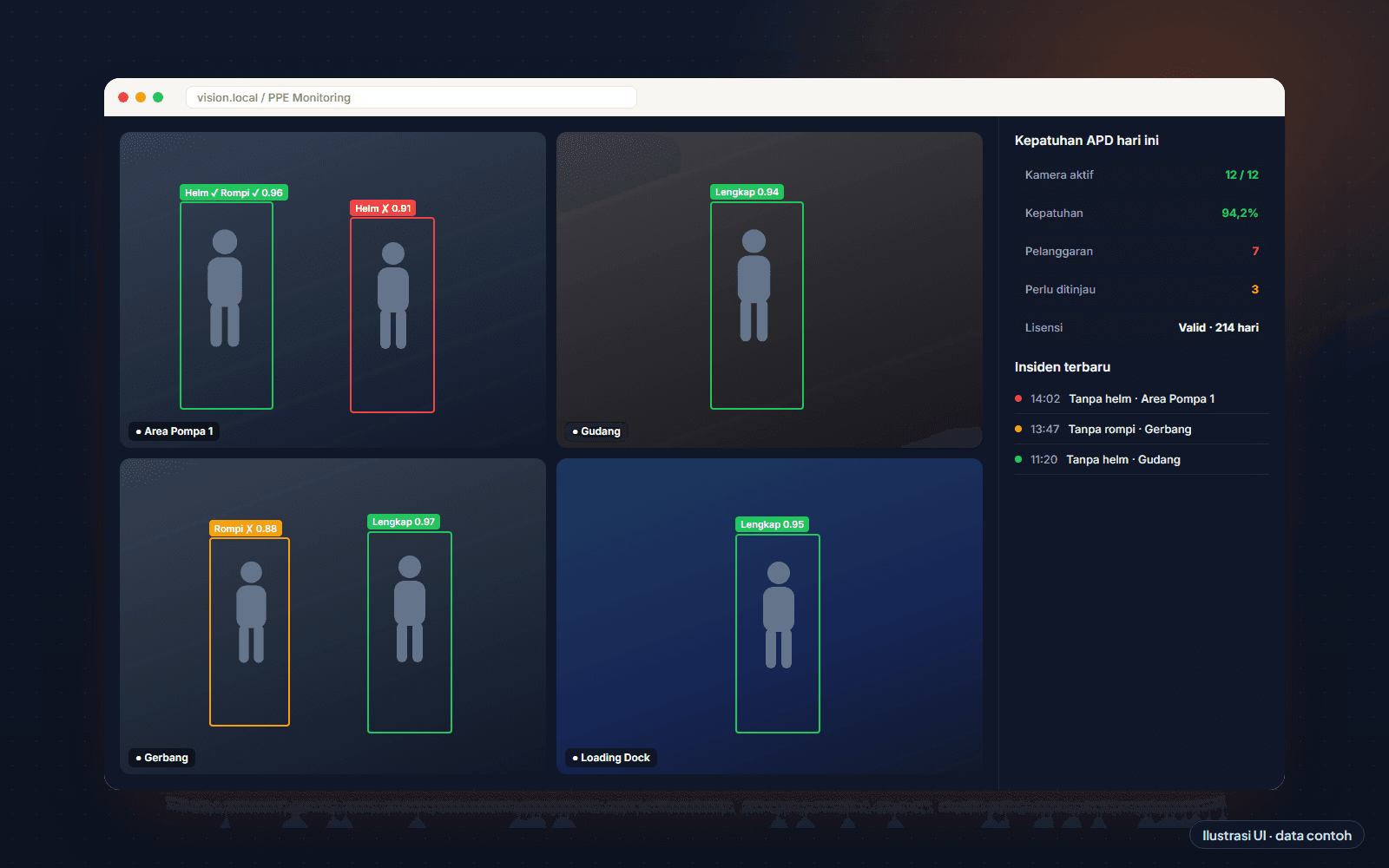The width and height of the screenshot is (1389, 868).
Task: Click the Lisensi Valid · 214 hari value
Action: coord(1218,327)
